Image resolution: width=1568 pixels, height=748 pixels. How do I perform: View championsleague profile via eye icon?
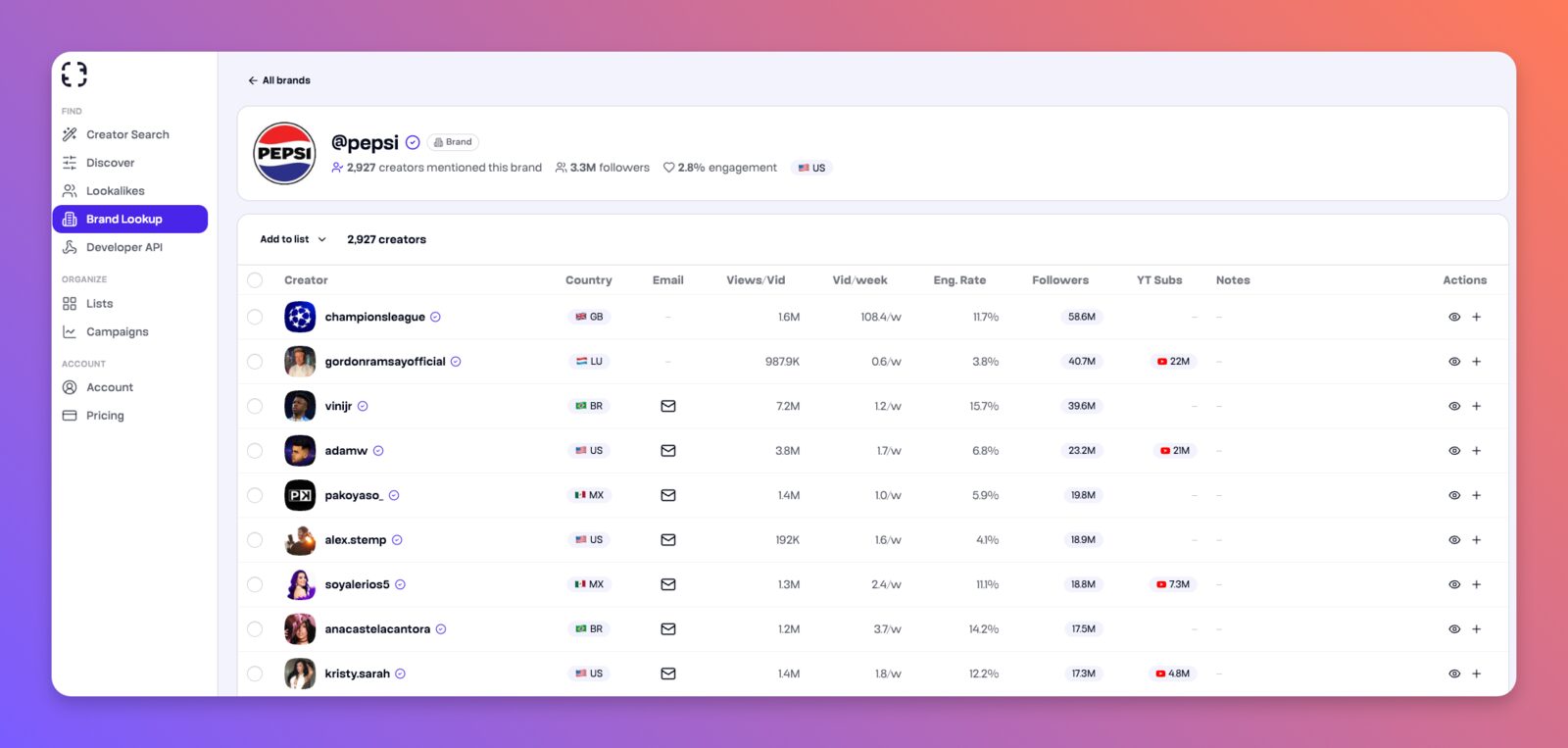(x=1454, y=317)
